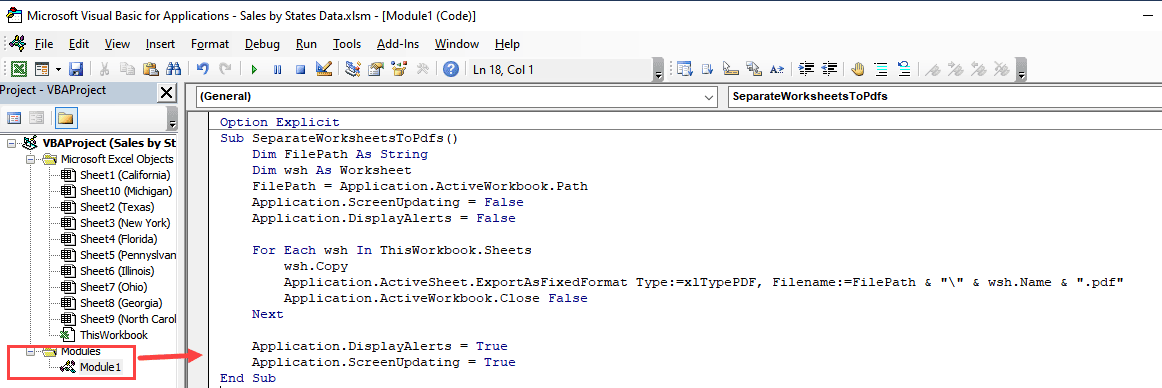Close the Project - VBAProject pane
The image size is (1162, 388).
[167, 93]
